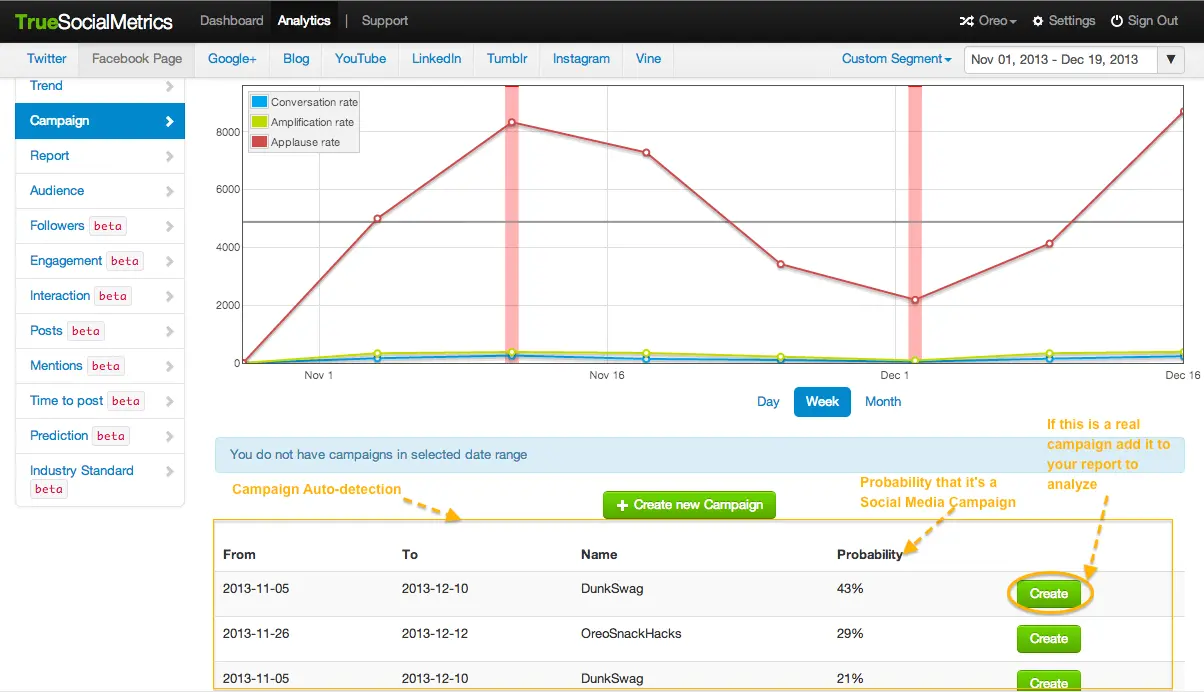This screenshot has height=692, width=1204.
Task: Open the date range picker arrow
Action: (1171, 60)
